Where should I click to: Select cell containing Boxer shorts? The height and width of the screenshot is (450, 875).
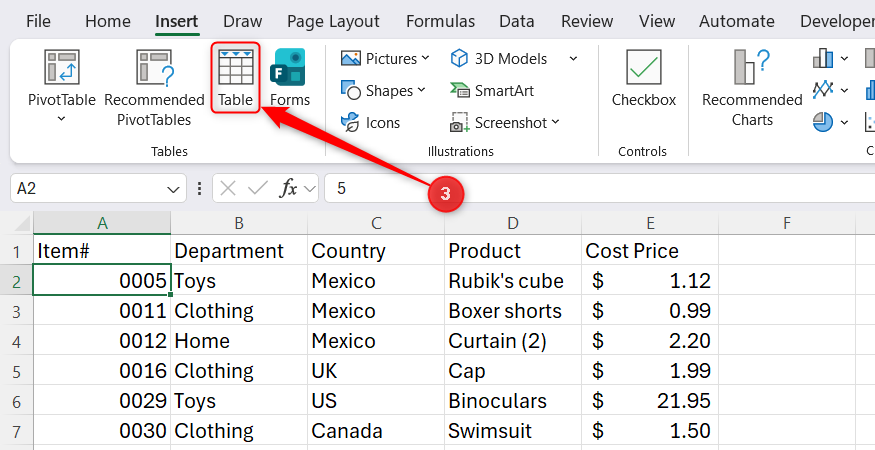513,311
